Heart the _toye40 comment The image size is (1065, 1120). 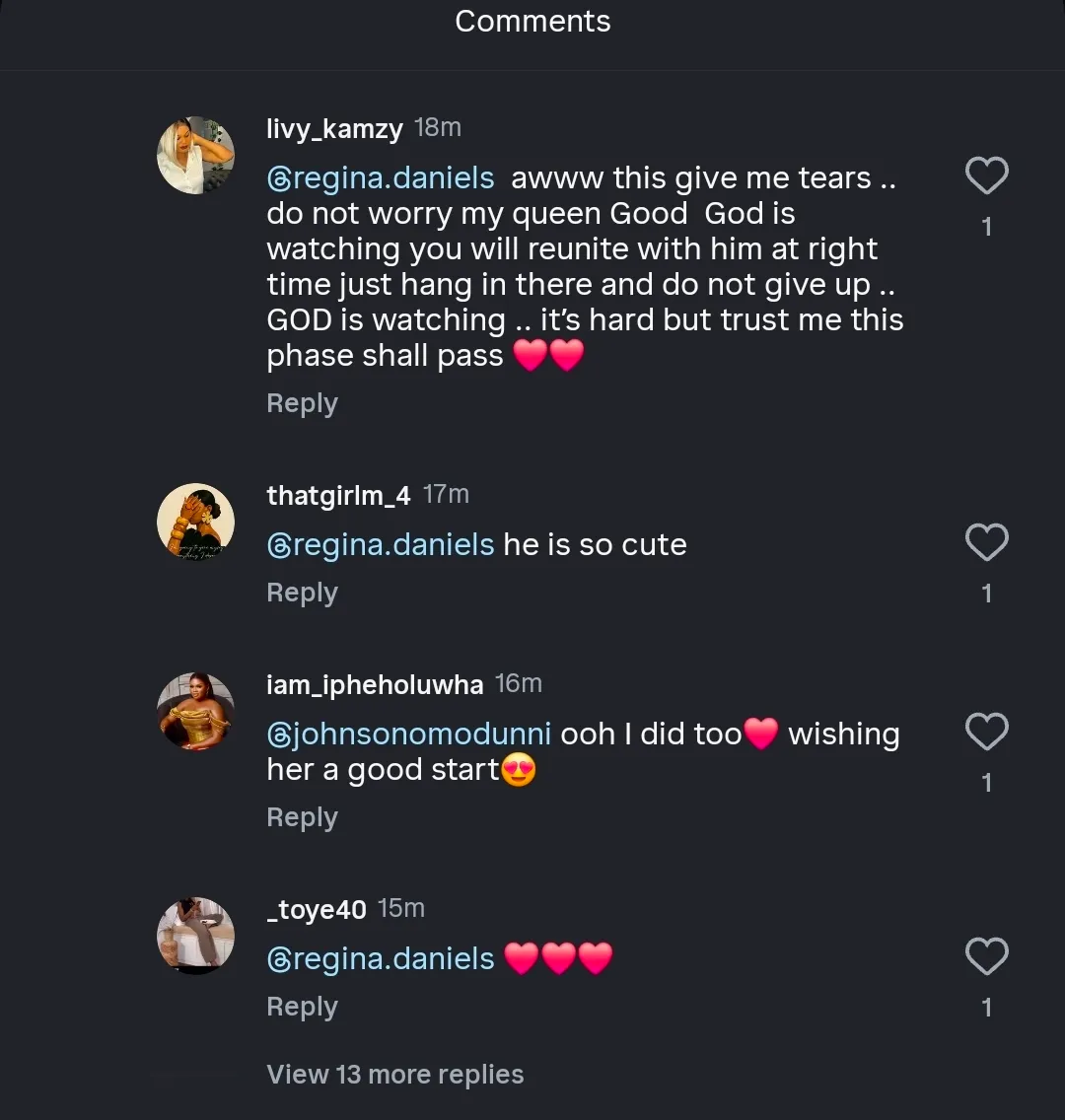pos(986,957)
